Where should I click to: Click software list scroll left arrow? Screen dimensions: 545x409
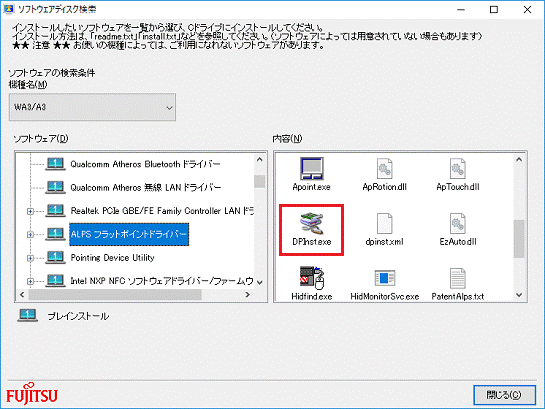pyautogui.click(x=22, y=295)
